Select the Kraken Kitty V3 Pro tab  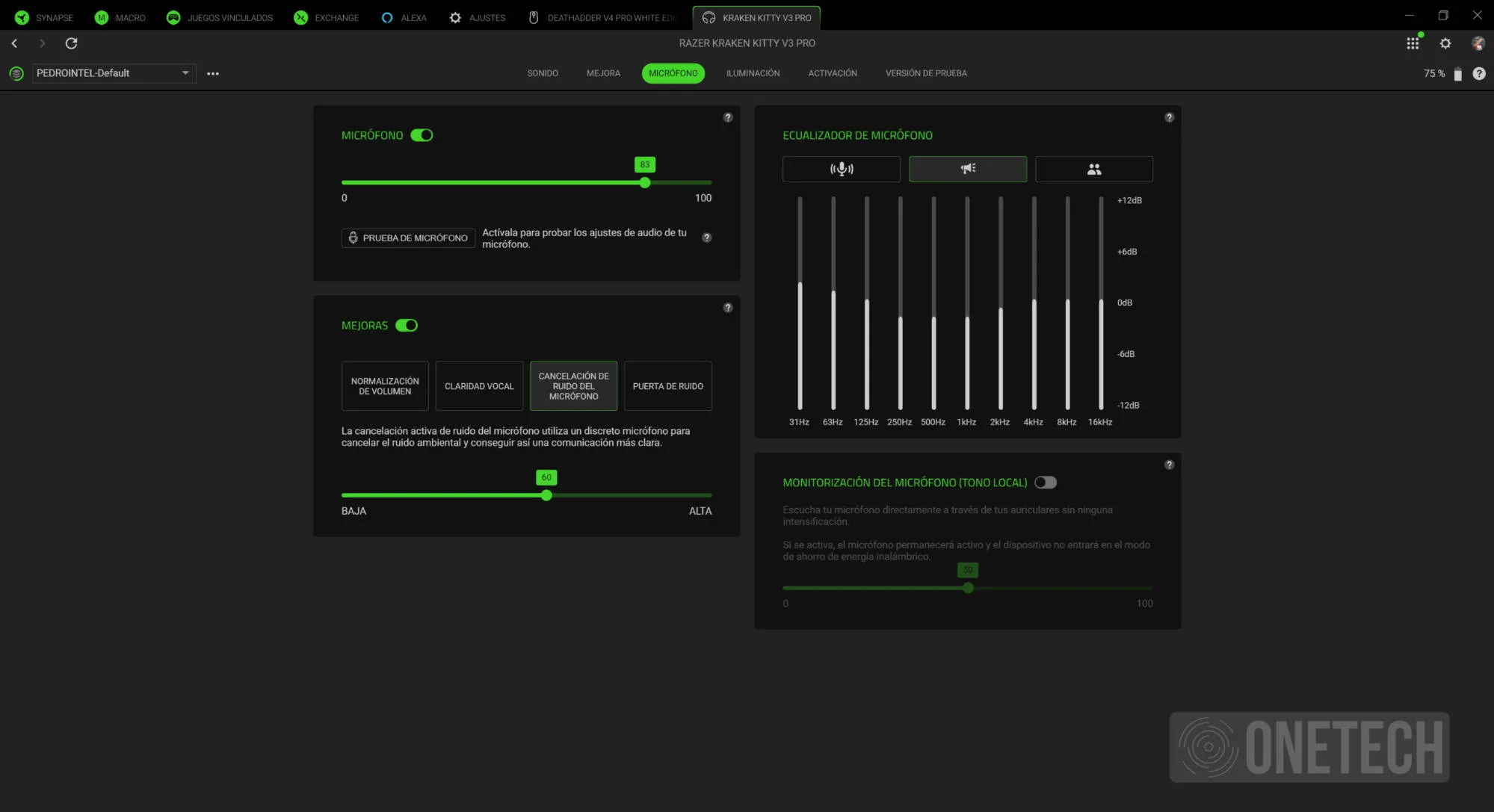coord(756,17)
